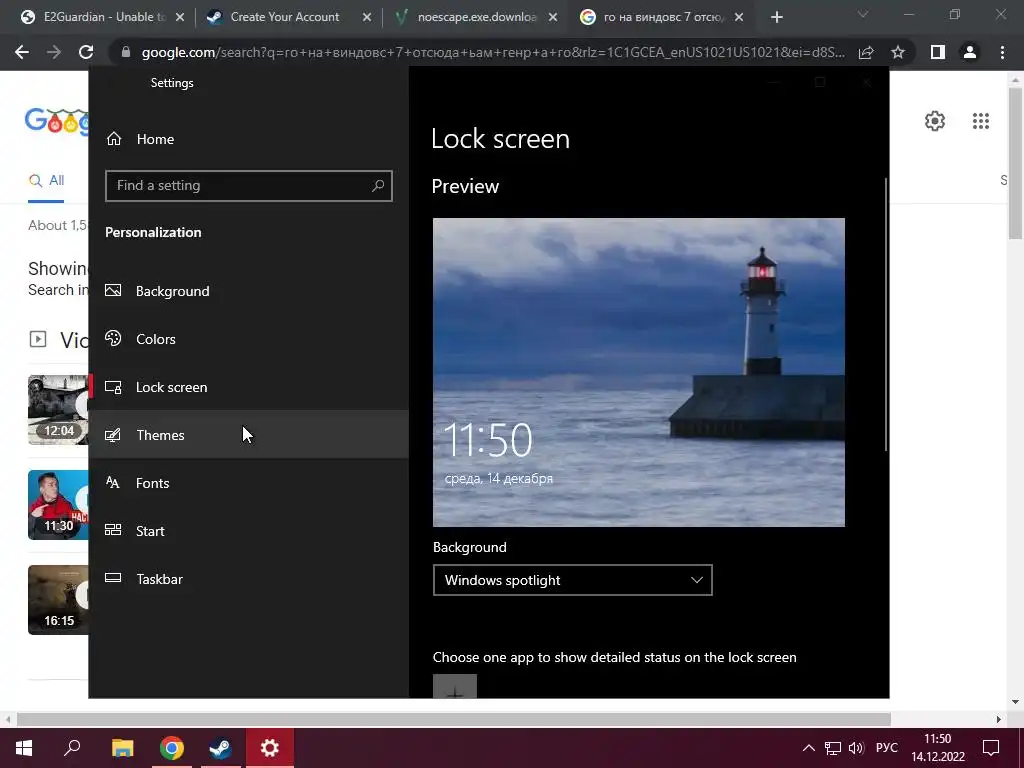The width and height of the screenshot is (1024, 768).
Task: Open Windows taskbar search
Action: coord(72,748)
